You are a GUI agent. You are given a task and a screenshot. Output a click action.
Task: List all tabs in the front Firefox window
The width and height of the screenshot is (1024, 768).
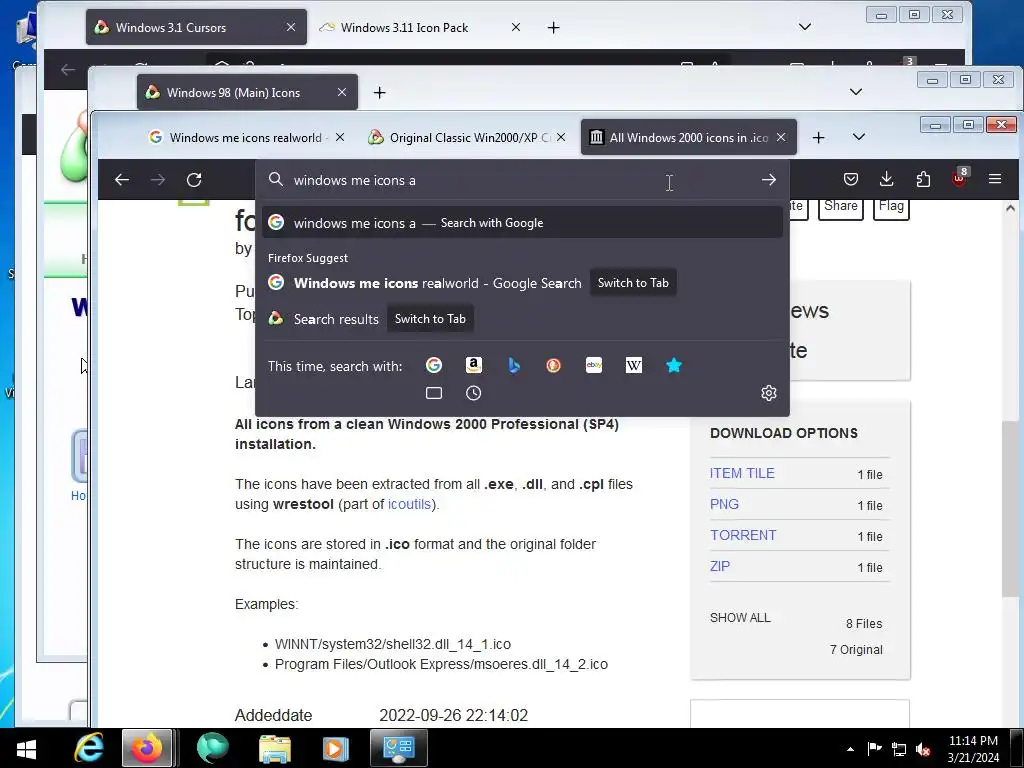(859, 137)
